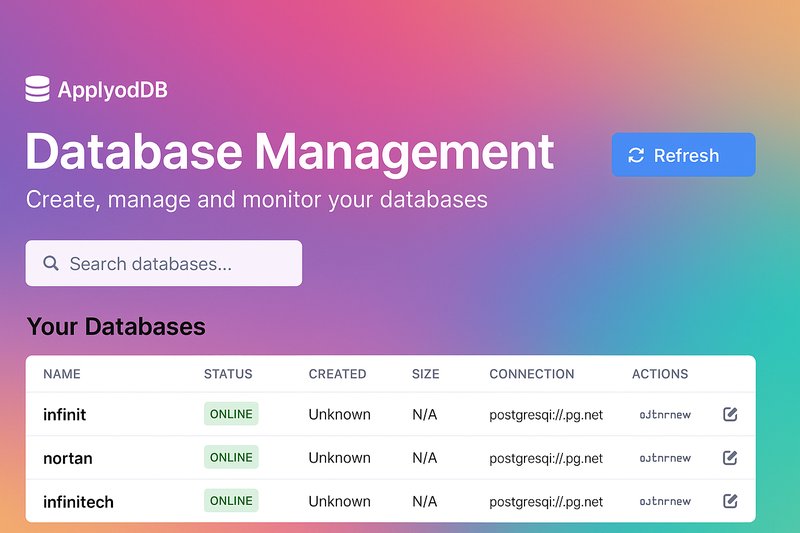
Task: Click the magnifier icon in search box
Action: [x=51, y=264]
